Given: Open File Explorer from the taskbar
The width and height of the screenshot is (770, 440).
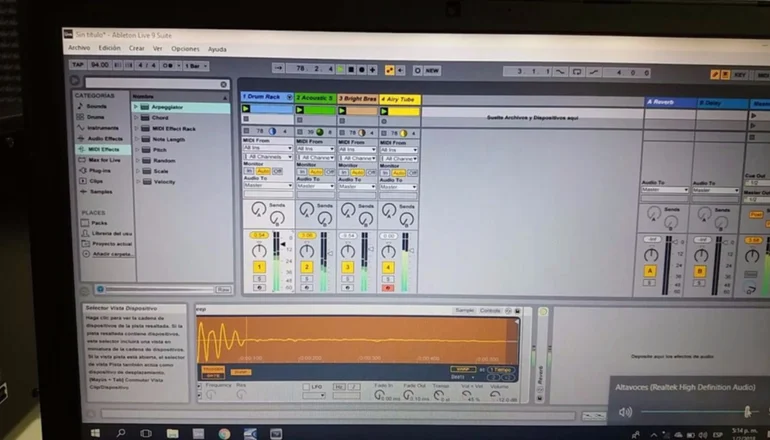Looking at the screenshot, I should [172, 434].
